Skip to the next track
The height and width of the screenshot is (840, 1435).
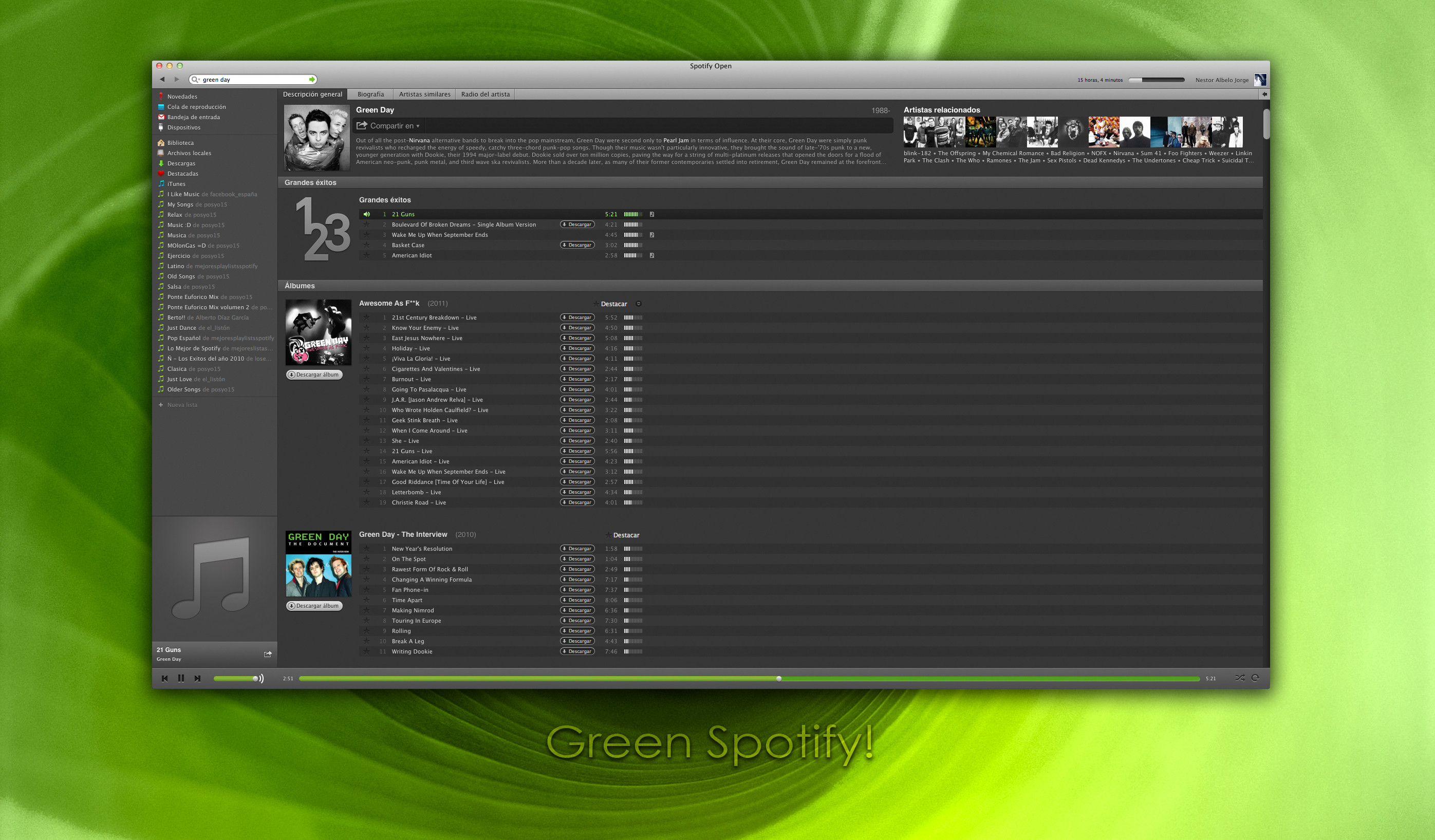pos(197,678)
